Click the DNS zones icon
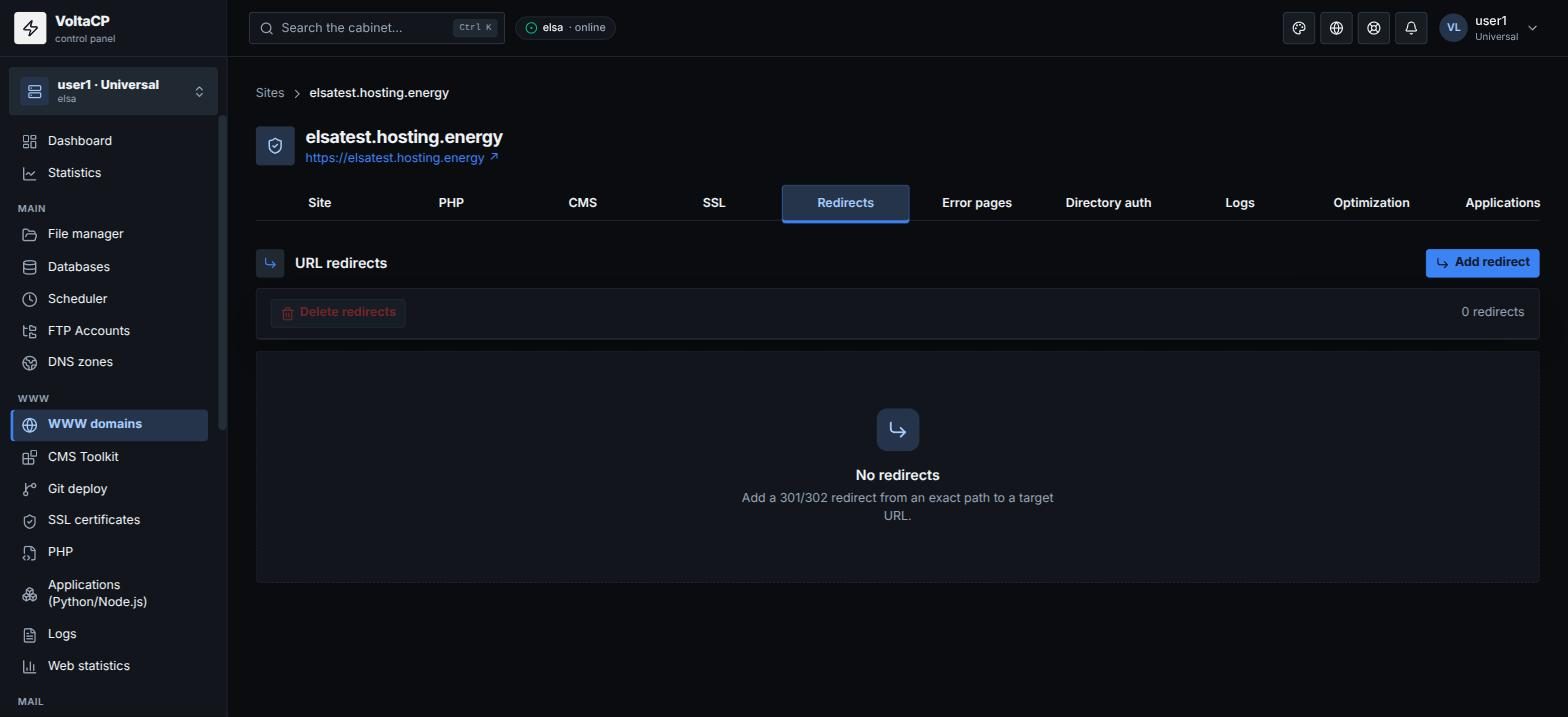This screenshot has height=717, width=1568. (x=30, y=362)
